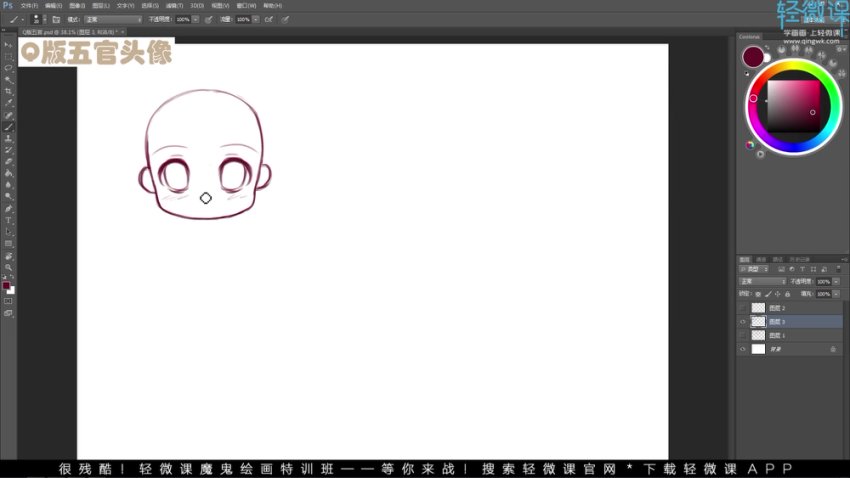Swap foreground and background colors
Viewport: 850px width, 478px height.
coord(12,277)
